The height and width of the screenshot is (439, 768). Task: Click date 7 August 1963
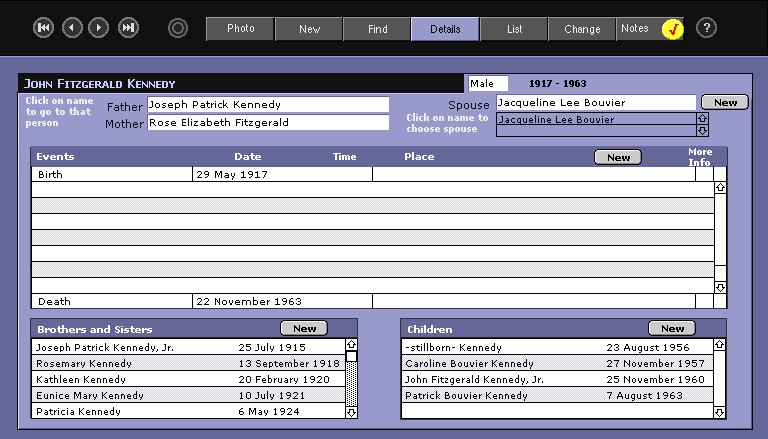[x=644, y=395]
